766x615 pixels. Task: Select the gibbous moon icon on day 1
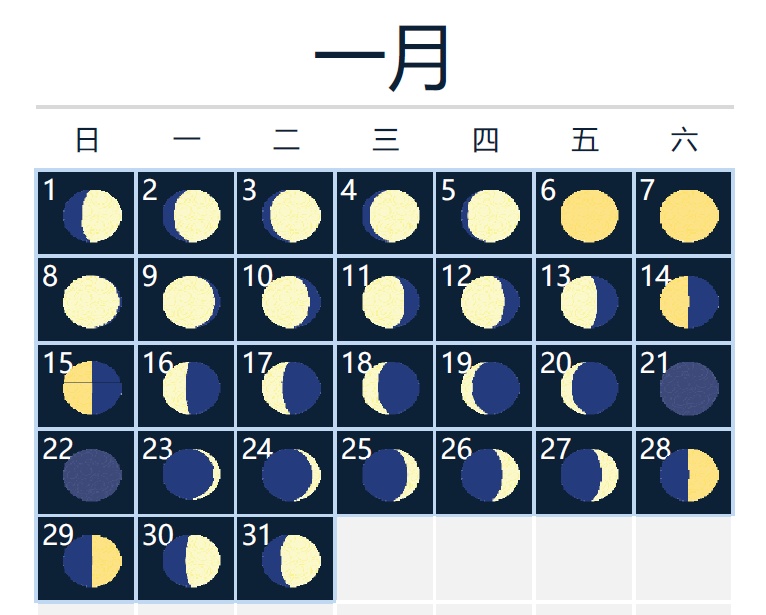pyautogui.click(x=92, y=216)
